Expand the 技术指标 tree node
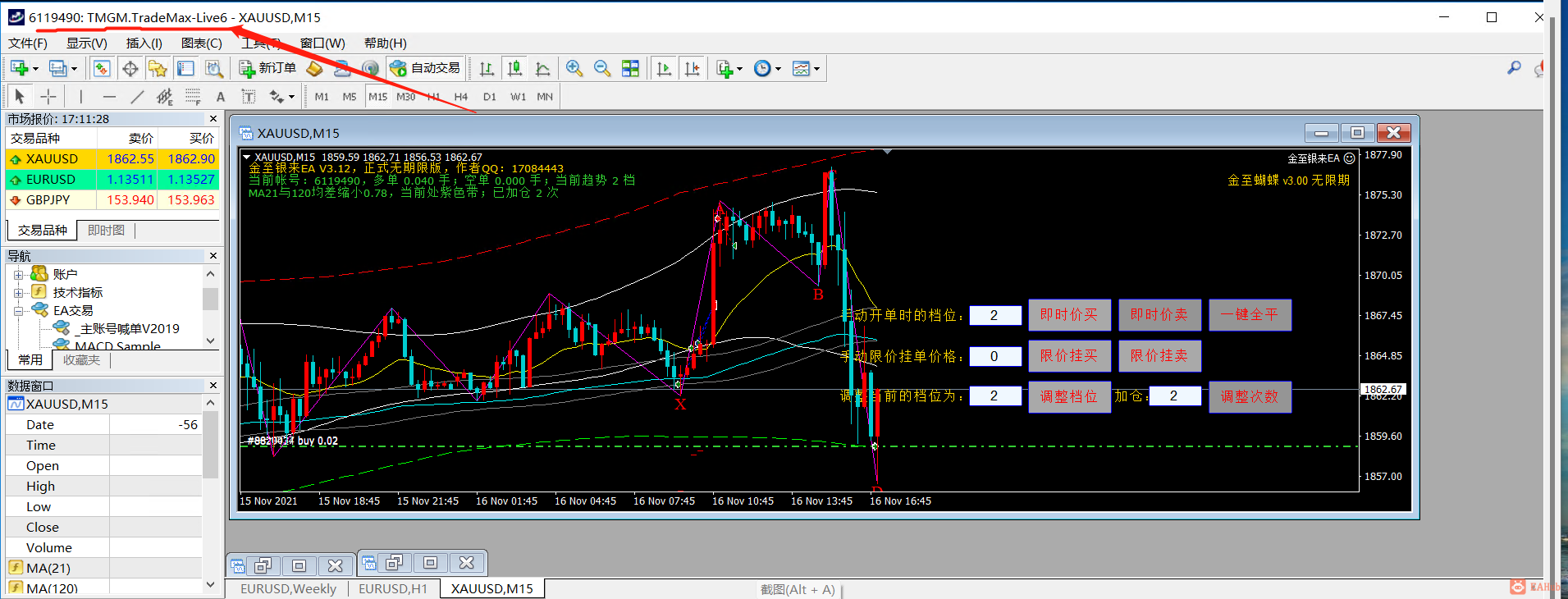Screen dimensions: 1568x599 18,293
